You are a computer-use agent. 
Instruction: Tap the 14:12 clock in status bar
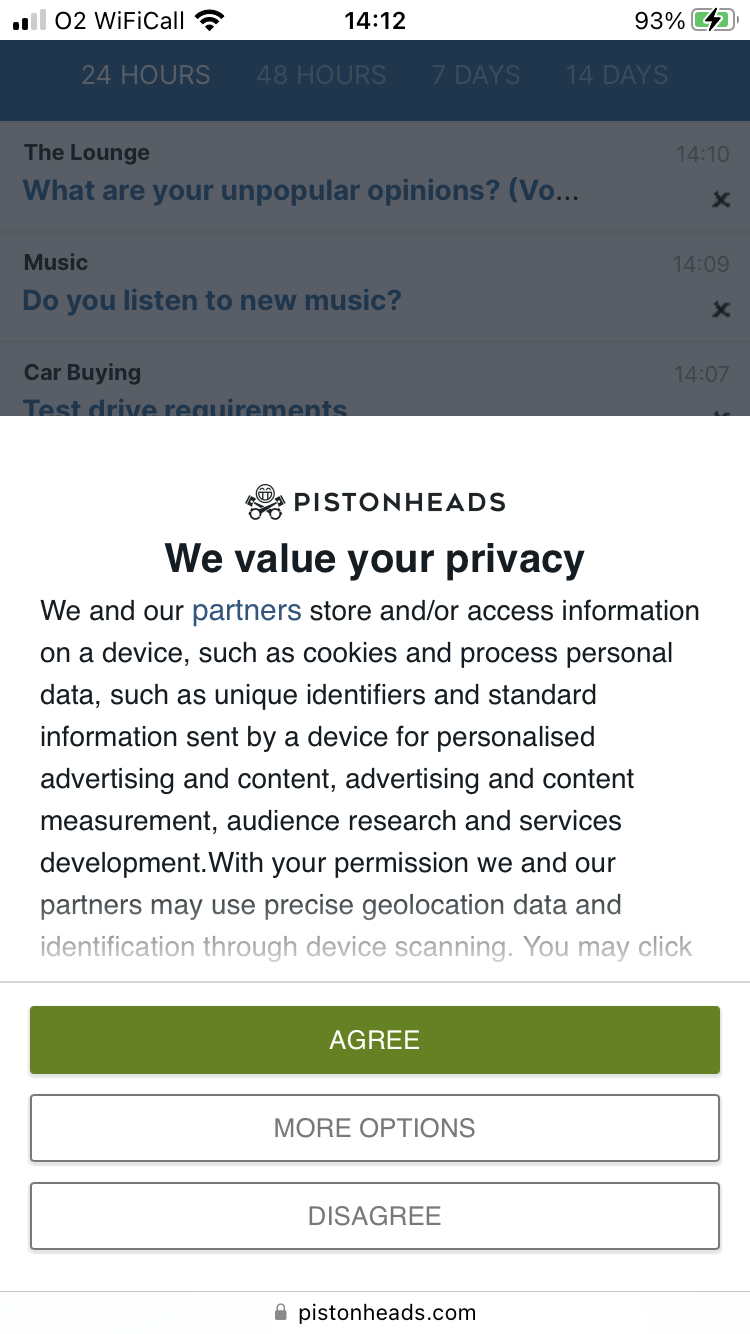[x=375, y=21]
